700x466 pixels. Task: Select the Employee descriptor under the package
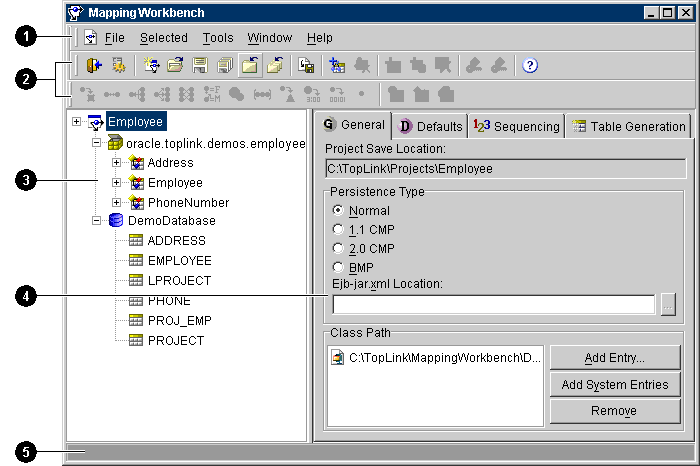(x=175, y=183)
